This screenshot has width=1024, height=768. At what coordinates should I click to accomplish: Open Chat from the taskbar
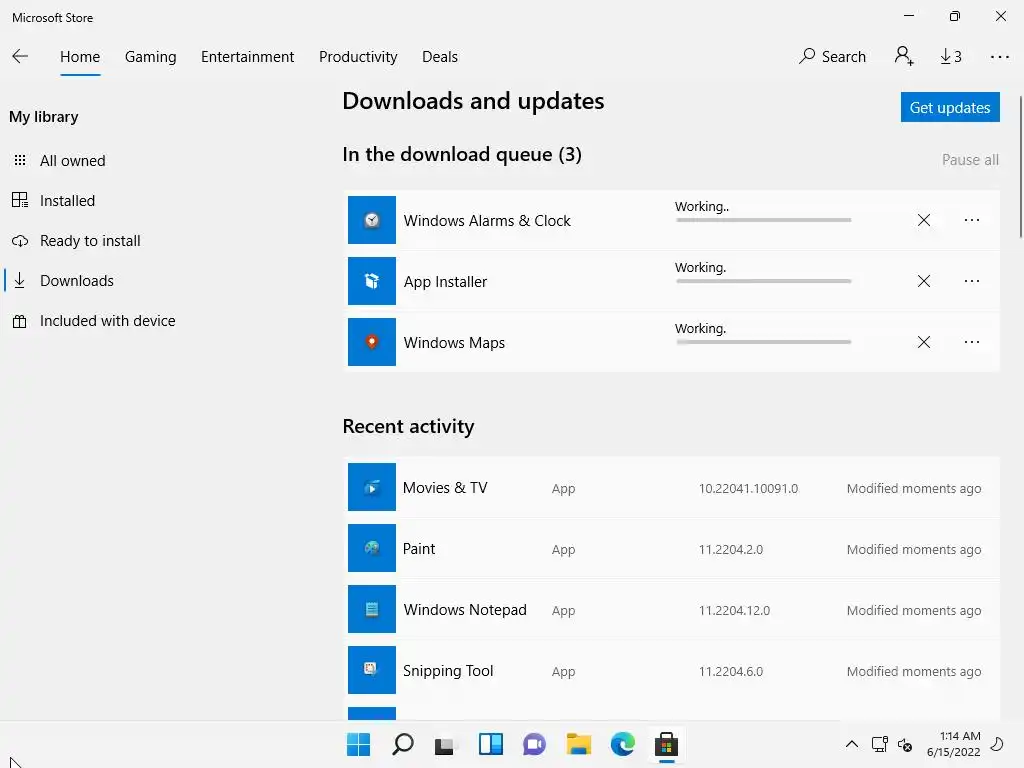(534, 744)
